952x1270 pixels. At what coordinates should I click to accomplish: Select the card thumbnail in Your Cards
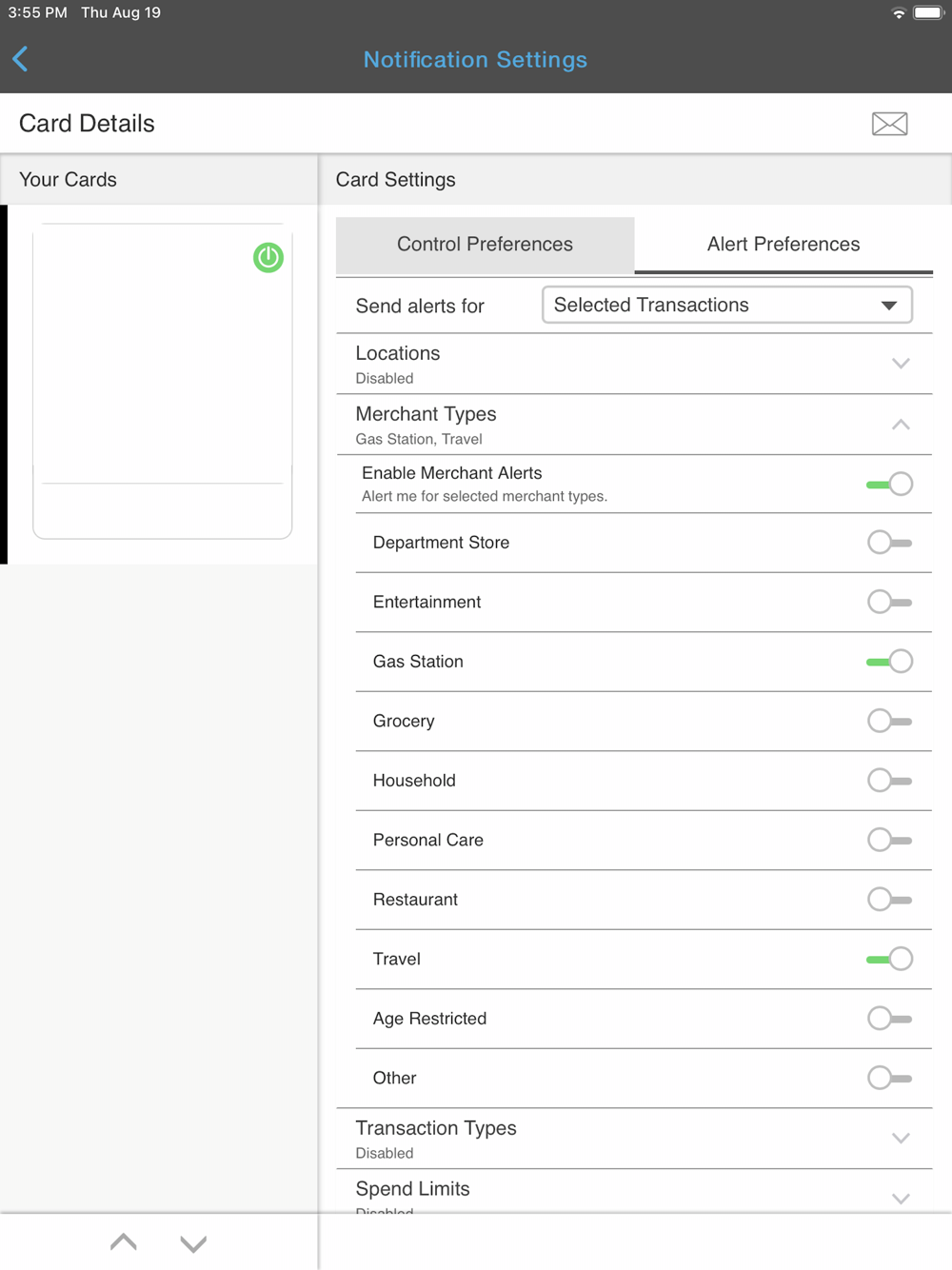pos(162,381)
